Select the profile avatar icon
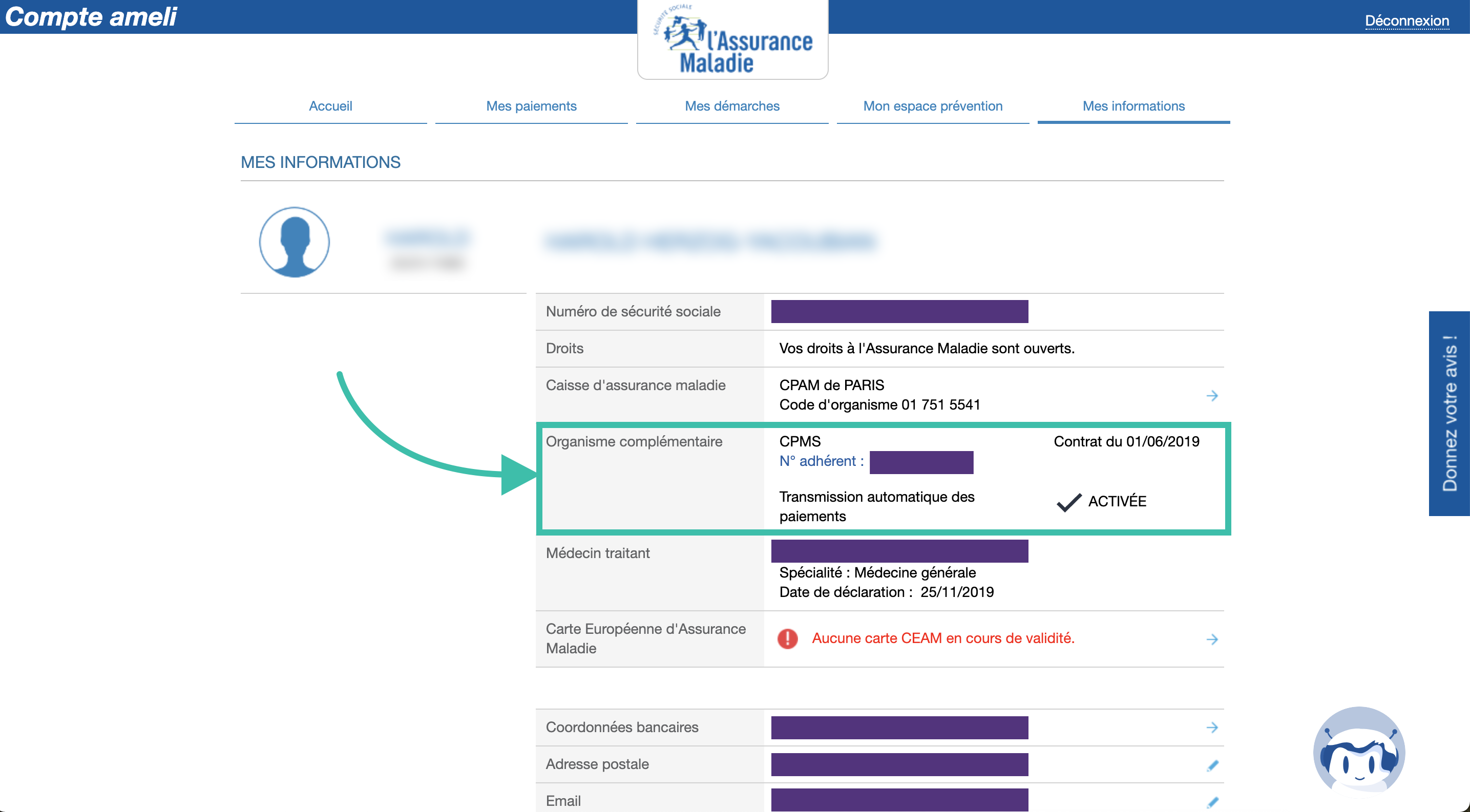1470x812 pixels. point(295,242)
